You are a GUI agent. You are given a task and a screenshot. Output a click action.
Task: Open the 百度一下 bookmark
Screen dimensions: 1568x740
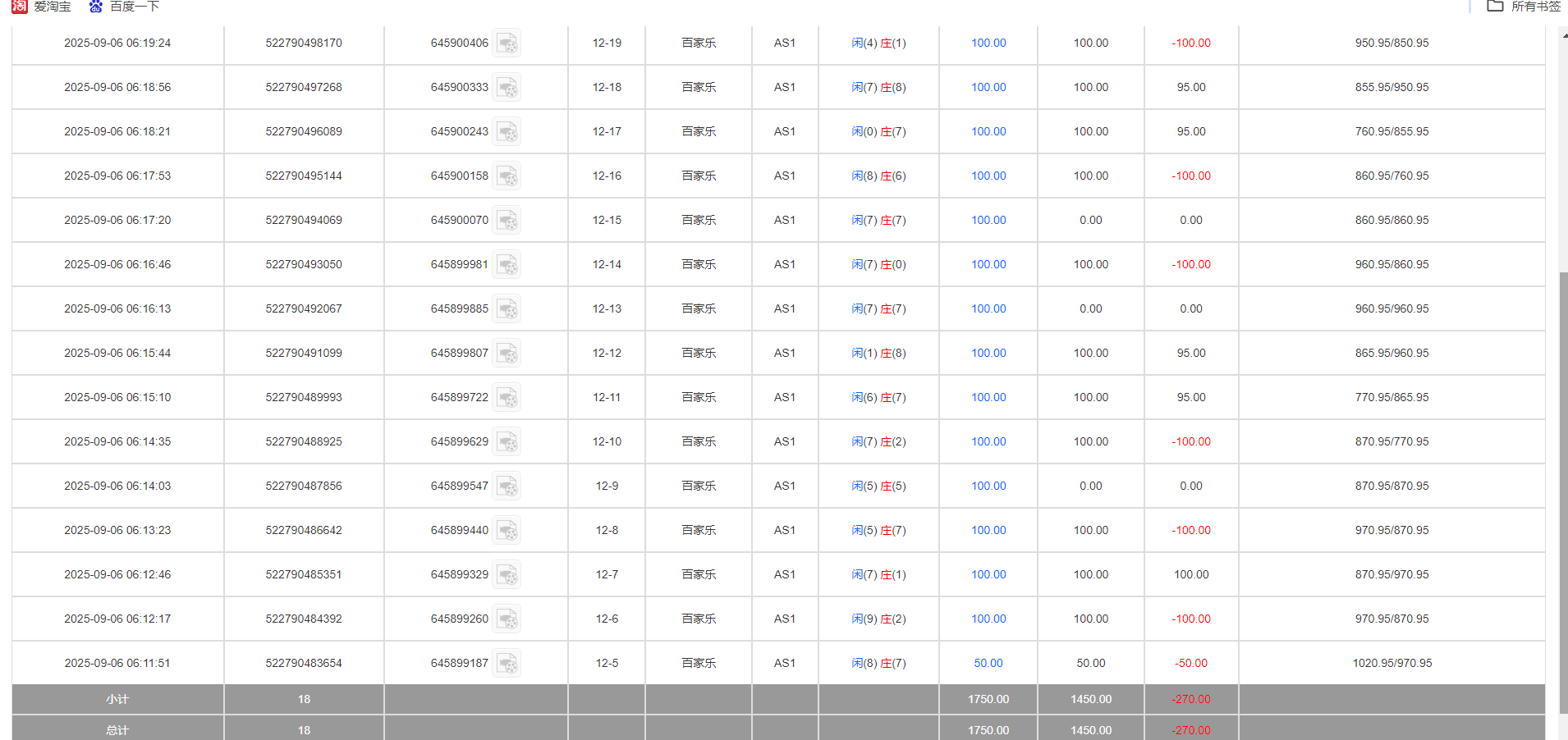136,7
